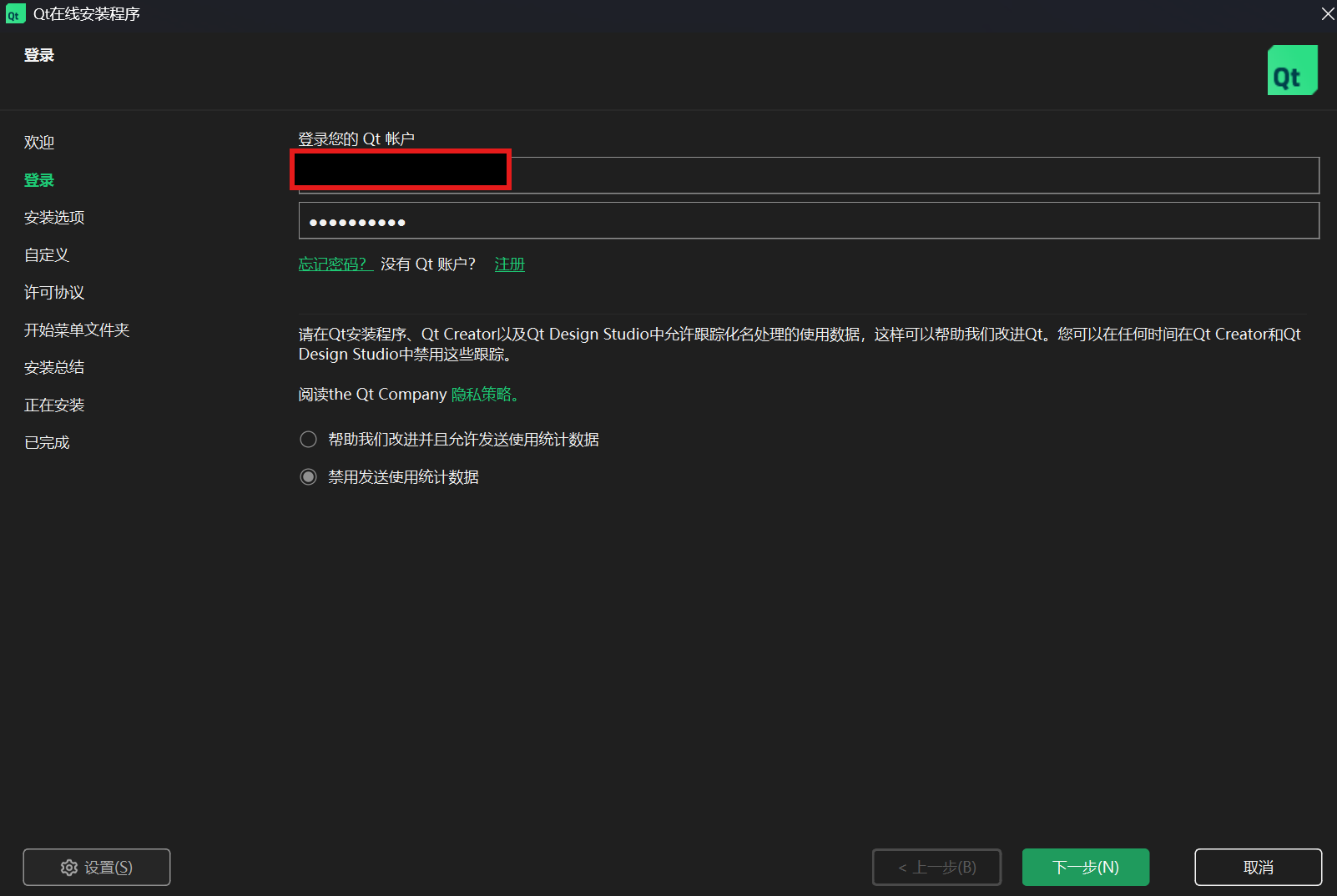Image resolution: width=1337 pixels, height=896 pixels.
Task: Click the 已完成 step in the sidebar
Action: (47, 443)
